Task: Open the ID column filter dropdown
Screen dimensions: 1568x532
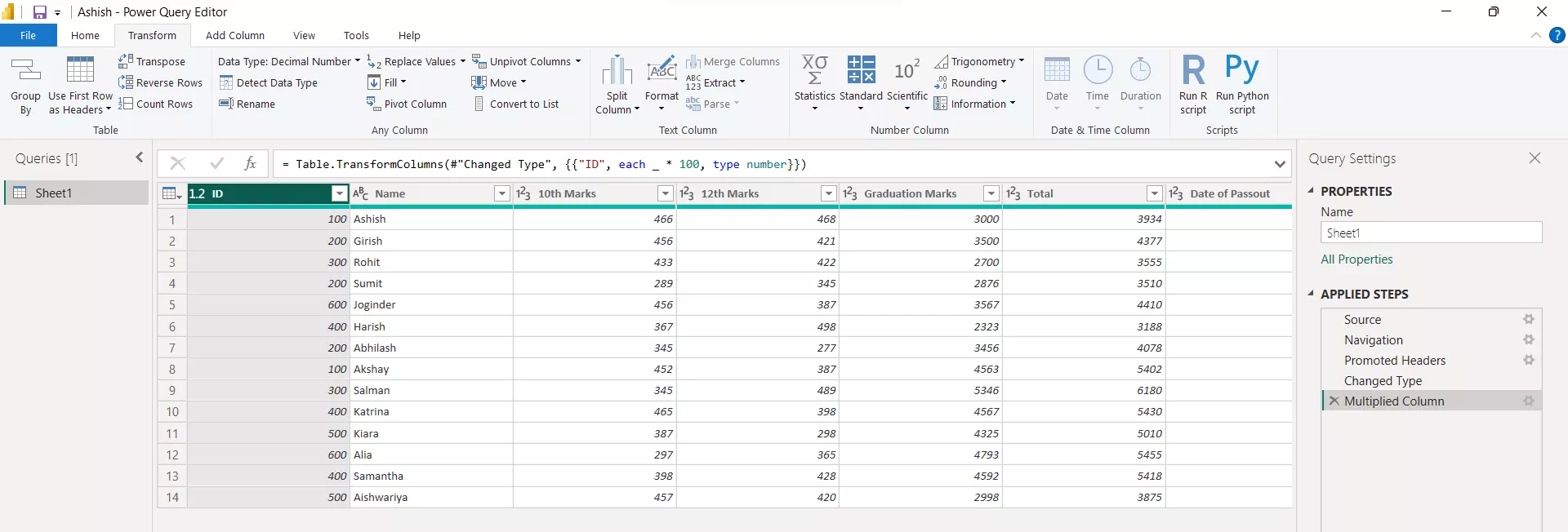Action: click(340, 193)
